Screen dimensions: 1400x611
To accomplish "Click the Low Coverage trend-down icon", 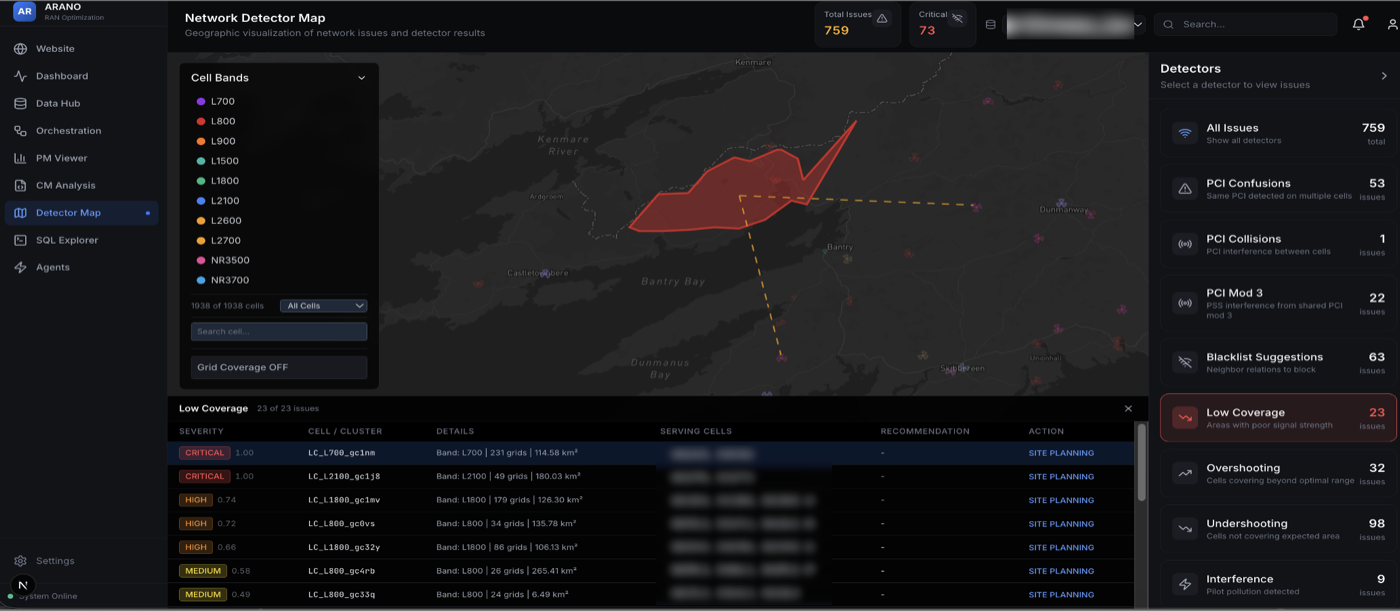I will [x=1185, y=418].
